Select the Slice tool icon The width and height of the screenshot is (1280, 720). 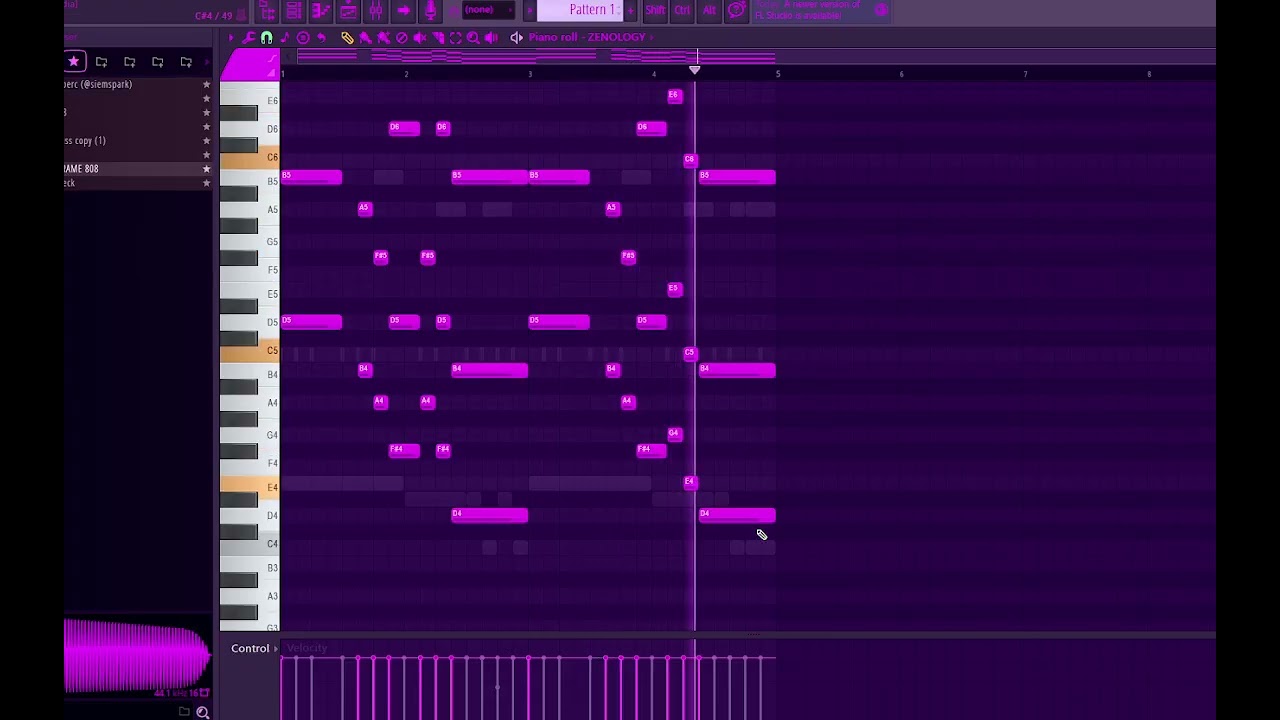click(438, 37)
